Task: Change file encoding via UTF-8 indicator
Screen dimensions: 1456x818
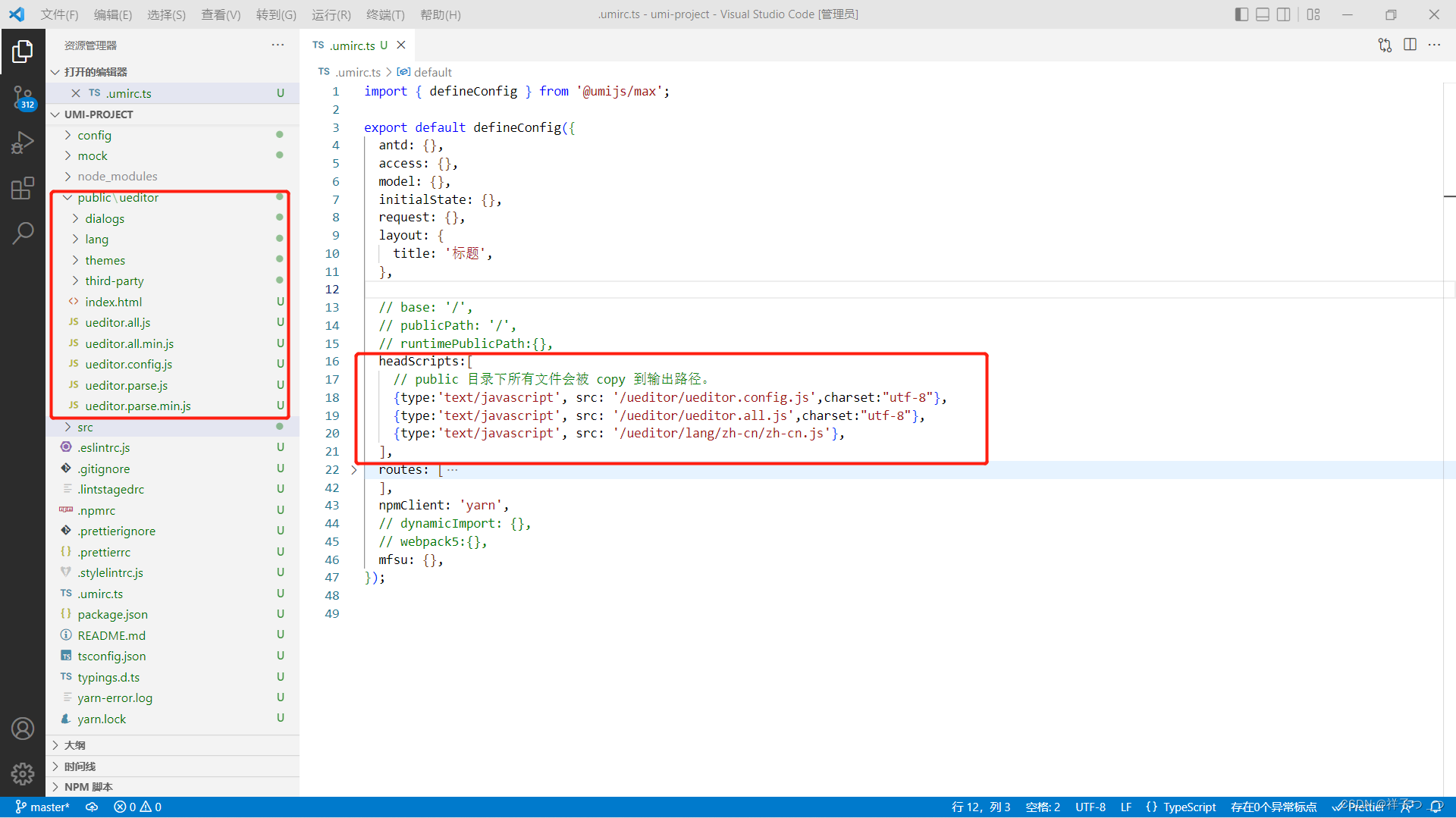Action: (x=1090, y=807)
